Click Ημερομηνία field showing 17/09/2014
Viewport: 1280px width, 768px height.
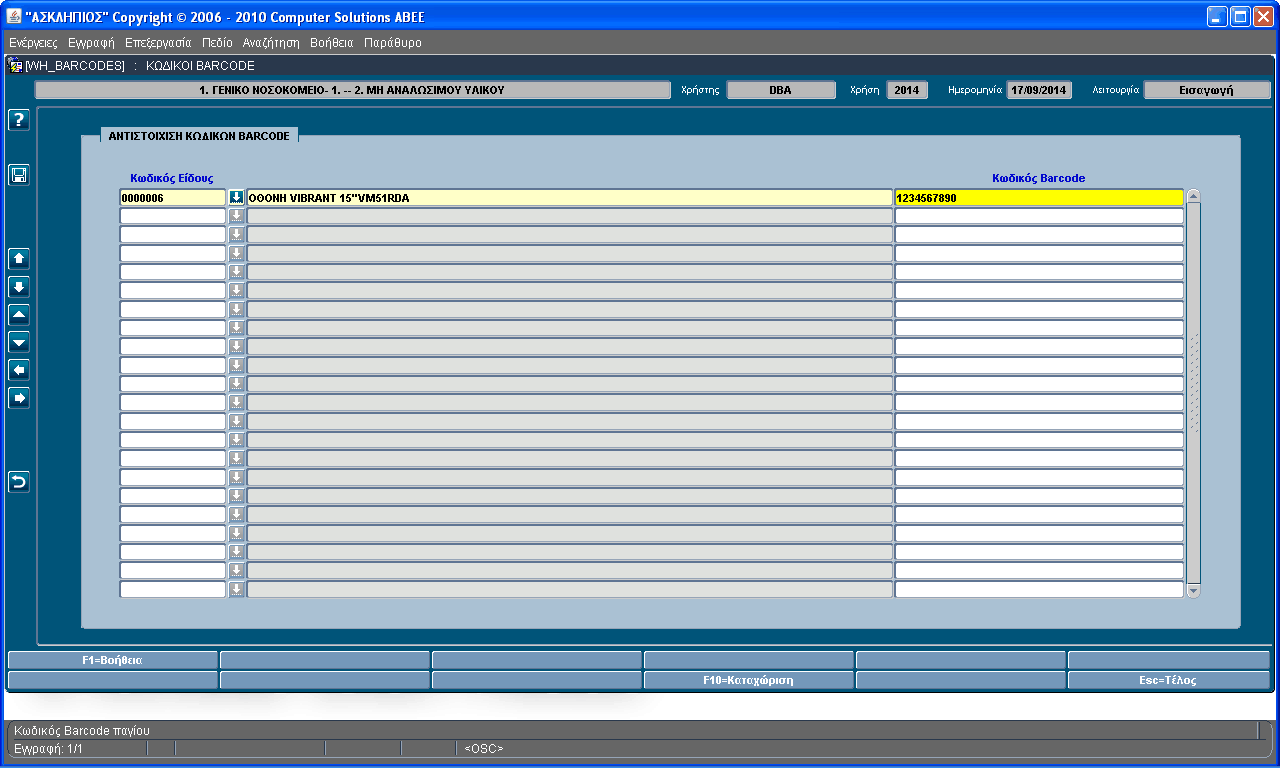point(1039,90)
